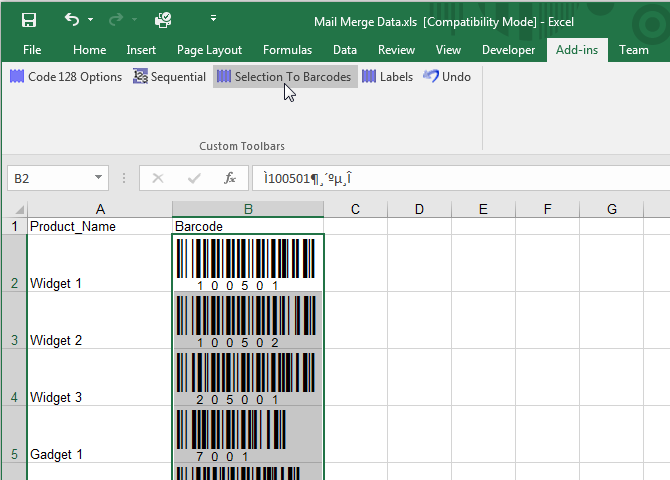Image resolution: width=670 pixels, height=480 pixels.
Task: Select barcode cell 100501
Action: pyautogui.click(x=248, y=263)
